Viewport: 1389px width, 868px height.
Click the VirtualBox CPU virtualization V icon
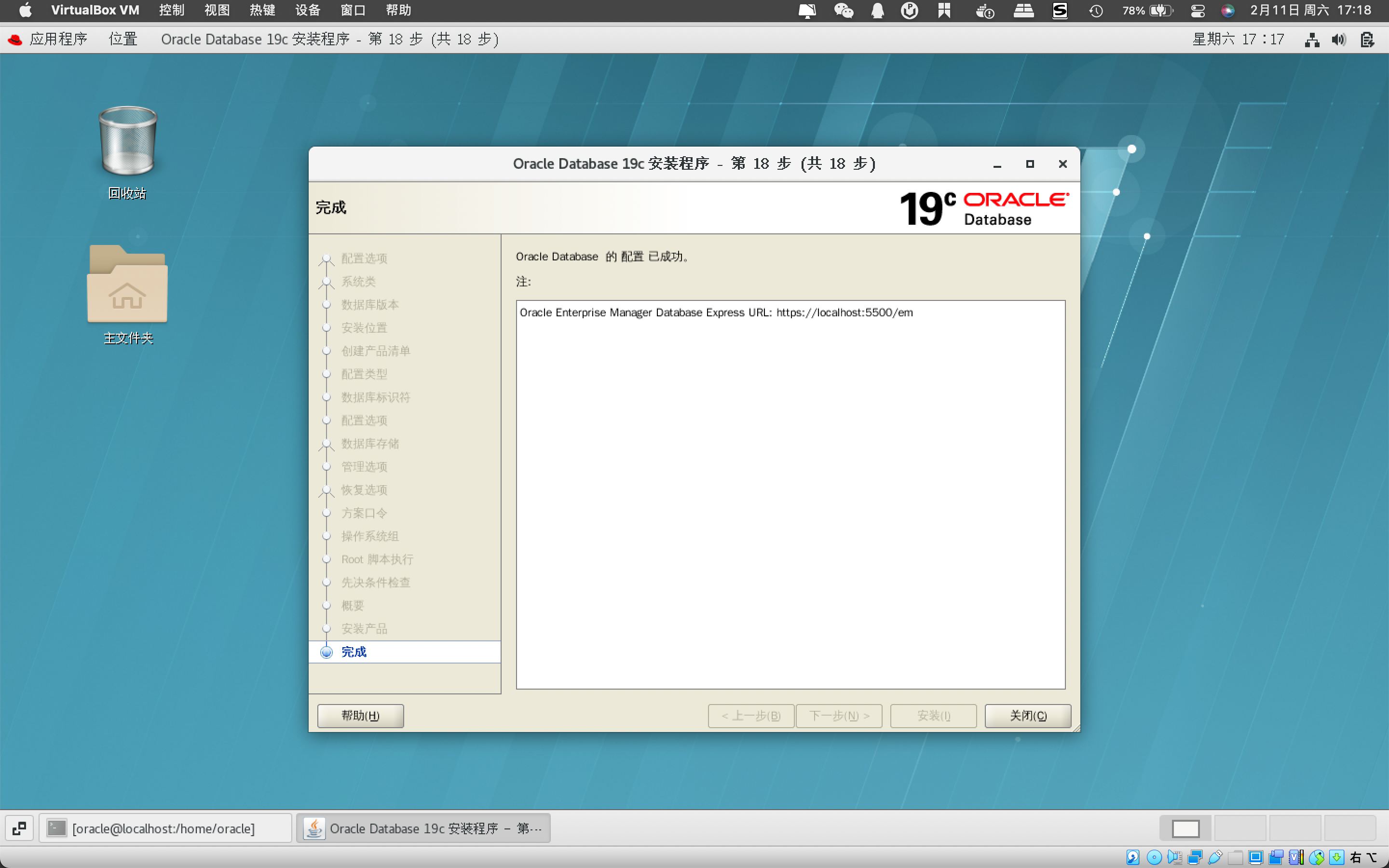[x=1296, y=857]
